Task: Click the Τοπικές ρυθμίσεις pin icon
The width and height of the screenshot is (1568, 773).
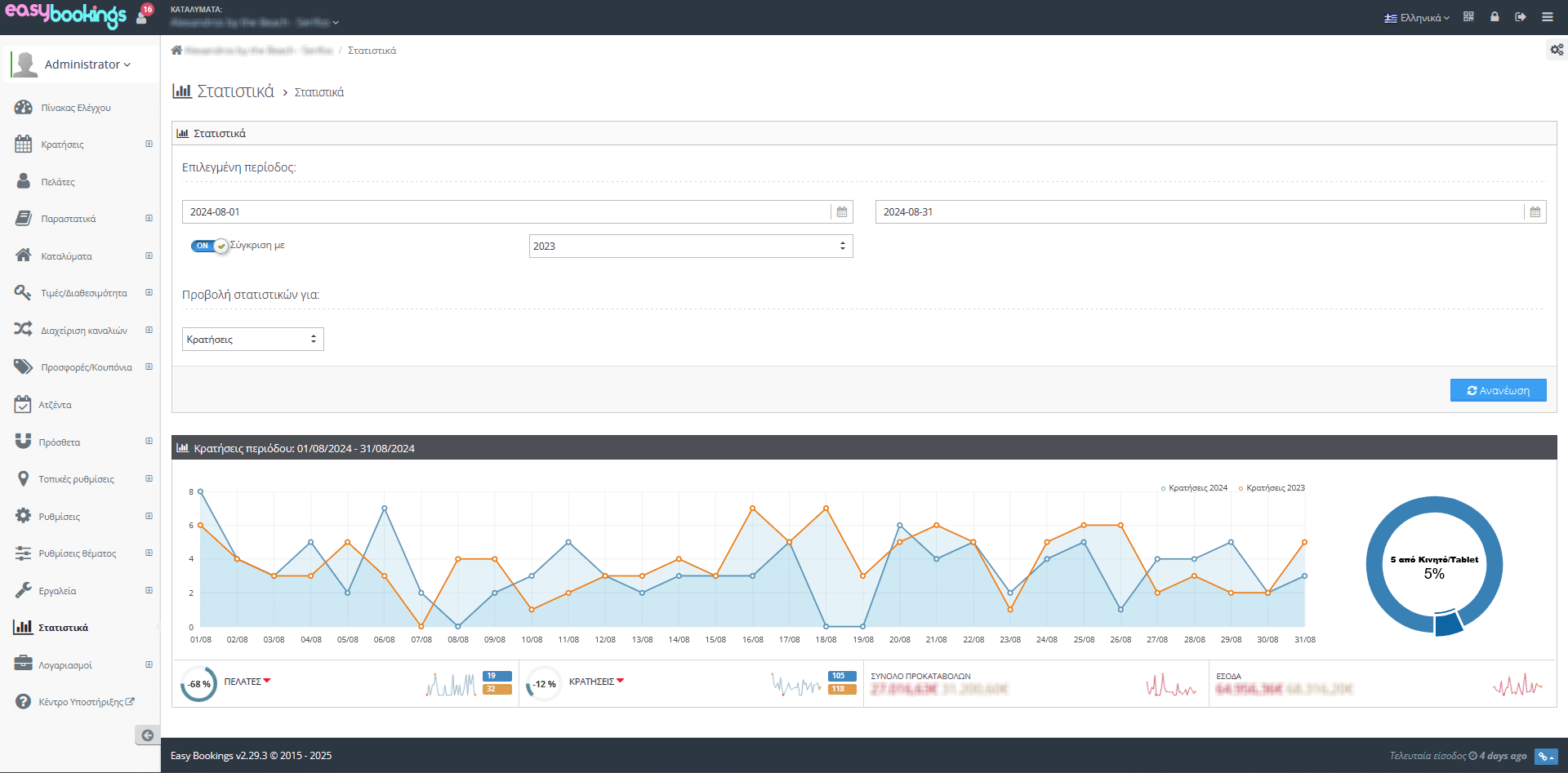Action: pos(23,478)
